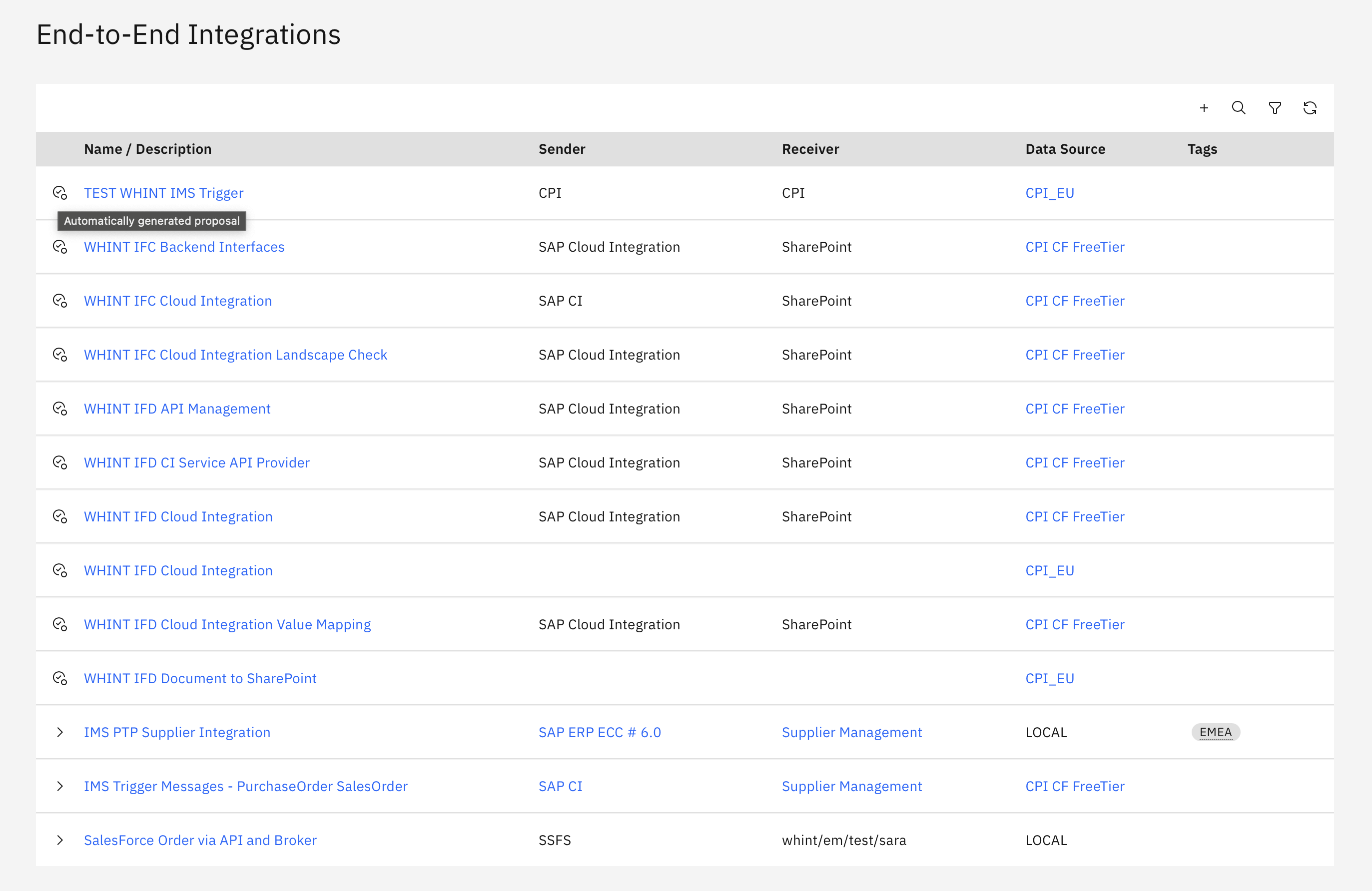
Task: Click the CPI_EU data source for WHINT IFD Cloud Integration
Action: pyautogui.click(x=1050, y=570)
